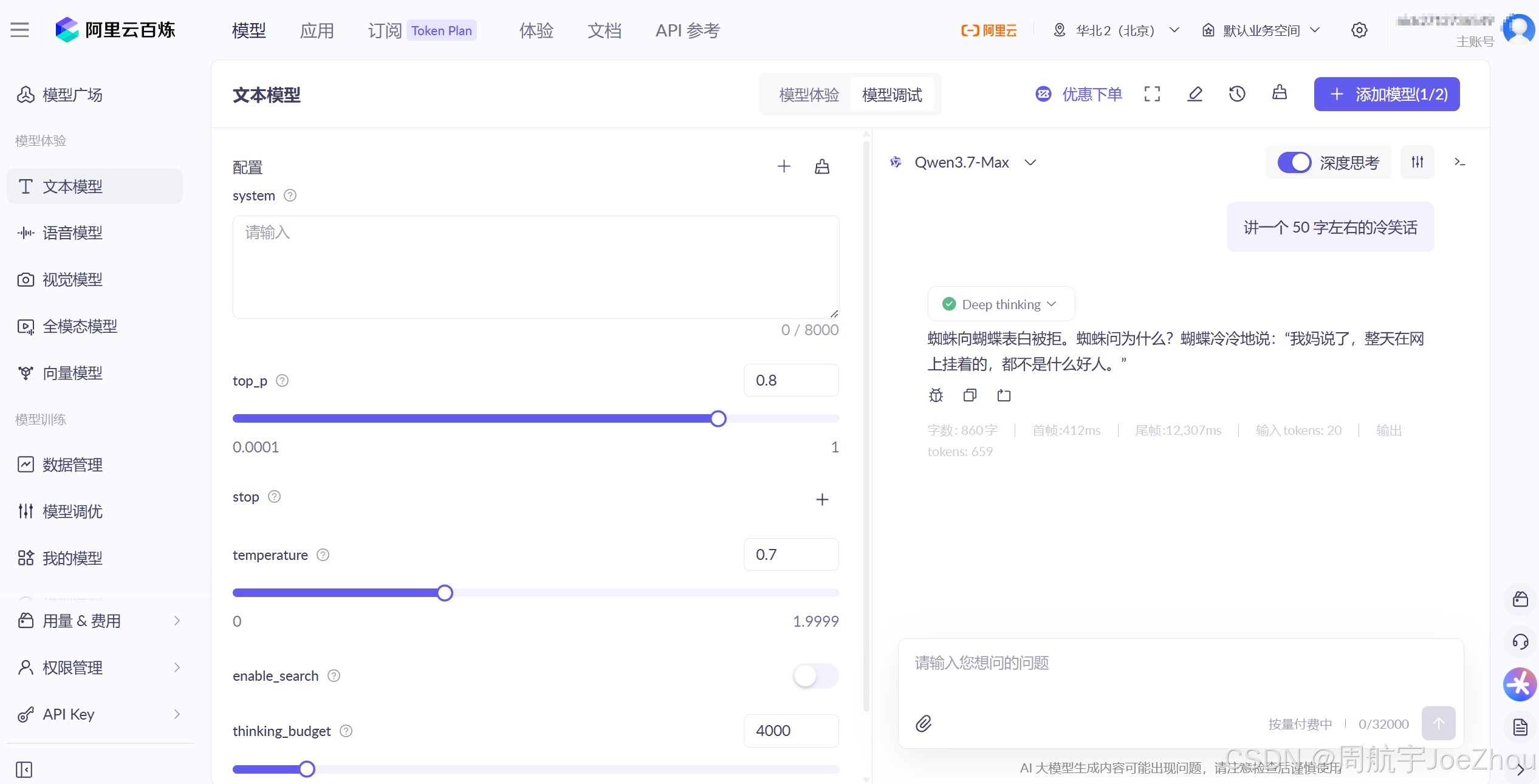Open the 华北2（北京）region dropdown
The height and width of the screenshot is (784, 1539).
pos(1116,30)
